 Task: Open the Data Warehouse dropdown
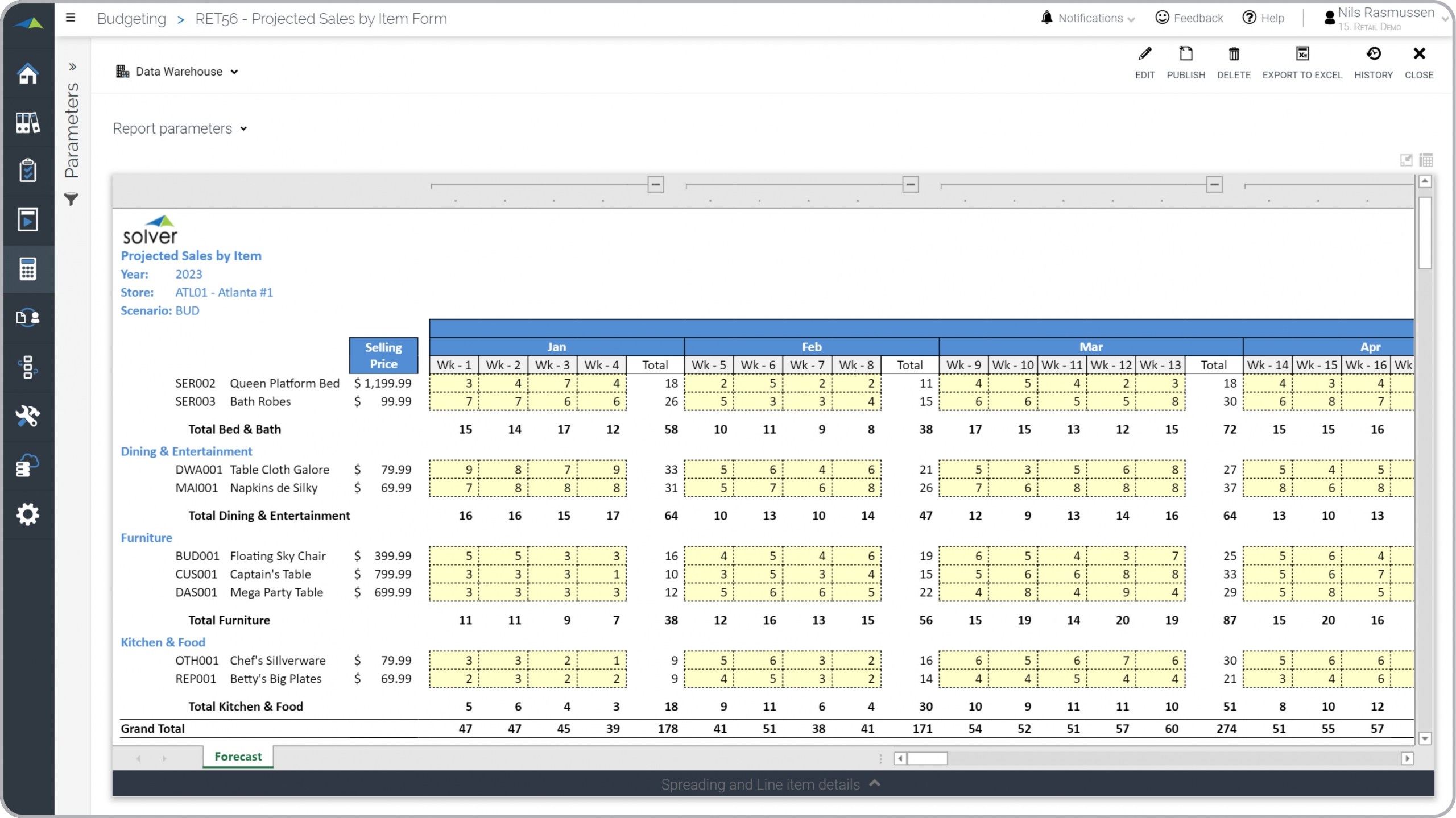click(177, 72)
